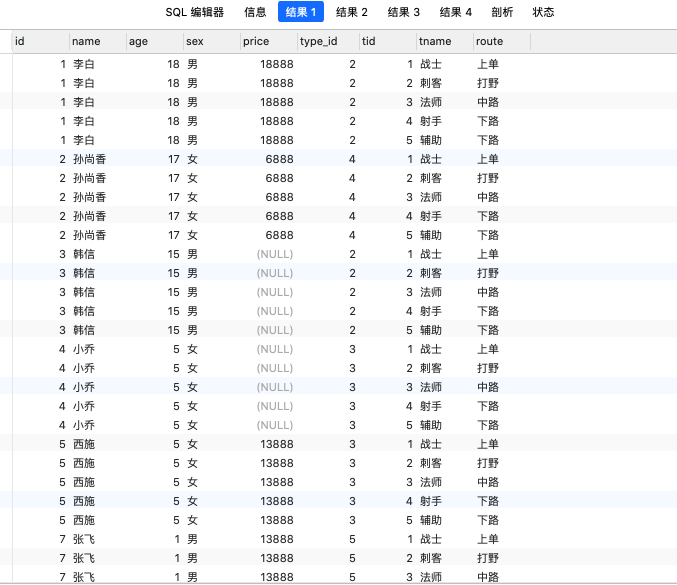Select 辅助 in the 西施 rows
Image resolution: width=677 pixels, height=585 pixels.
point(431,520)
